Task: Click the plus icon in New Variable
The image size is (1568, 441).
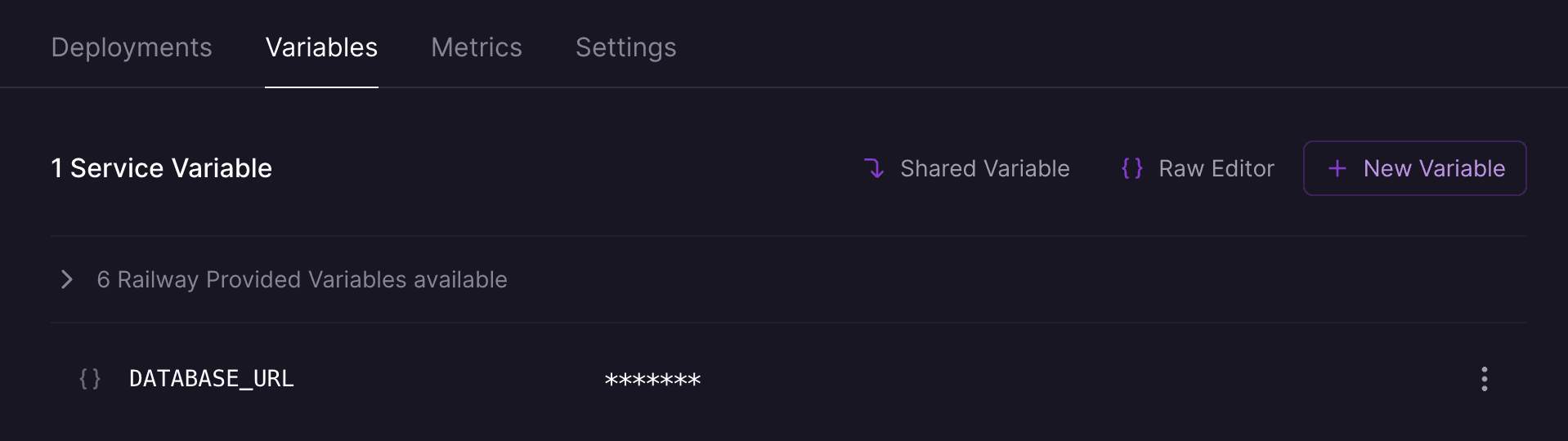Action: [x=1337, y=168]
